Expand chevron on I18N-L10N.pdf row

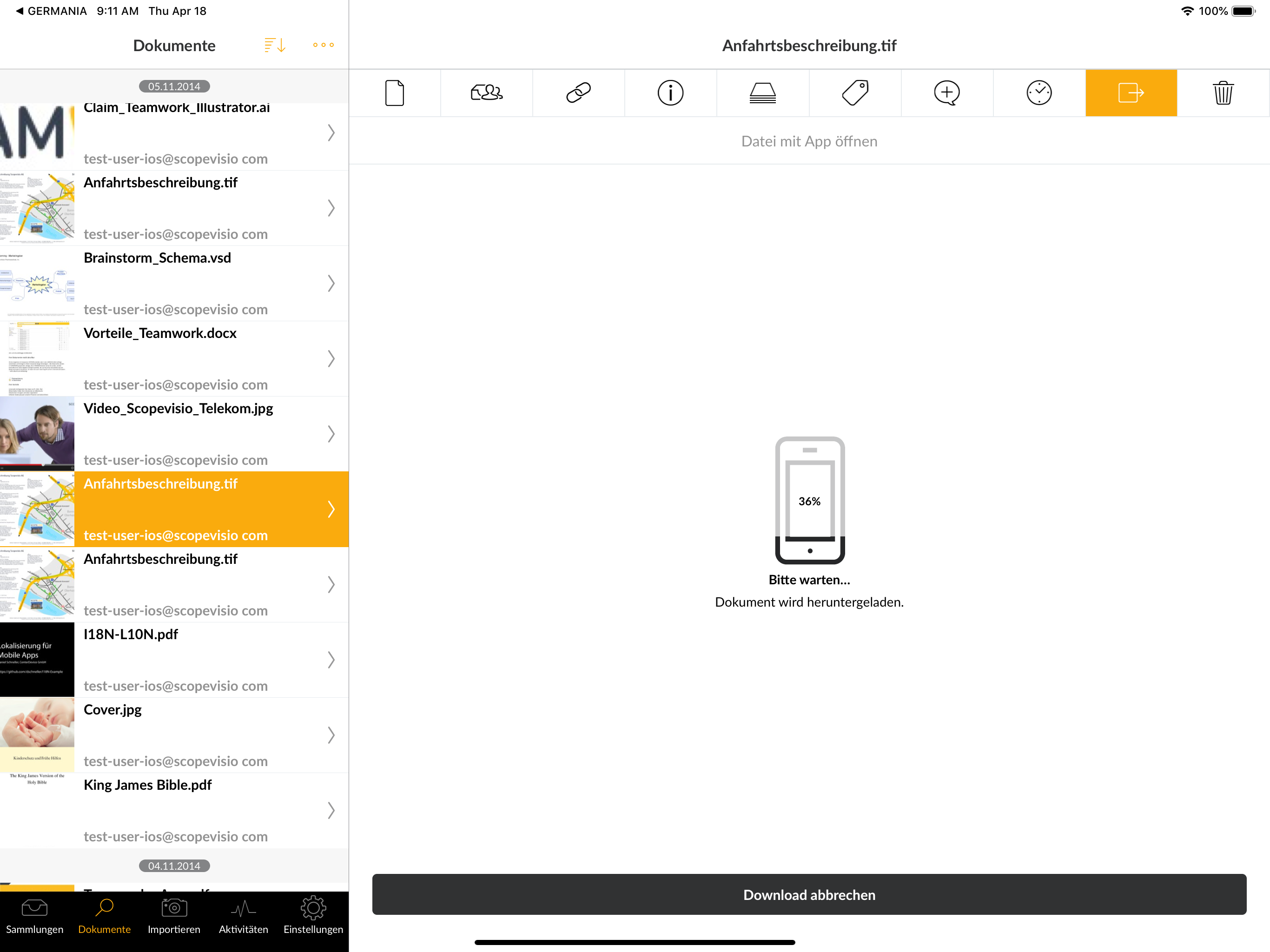(x=331, y=660)
